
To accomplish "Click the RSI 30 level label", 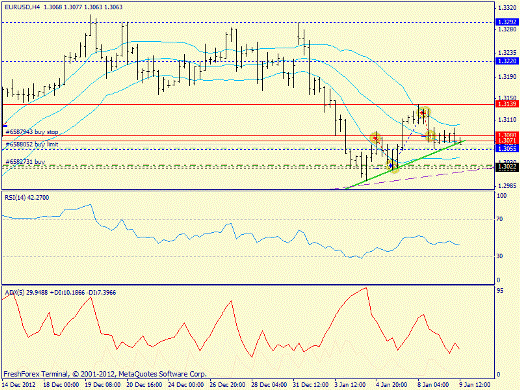I will (x=500, y=256).
